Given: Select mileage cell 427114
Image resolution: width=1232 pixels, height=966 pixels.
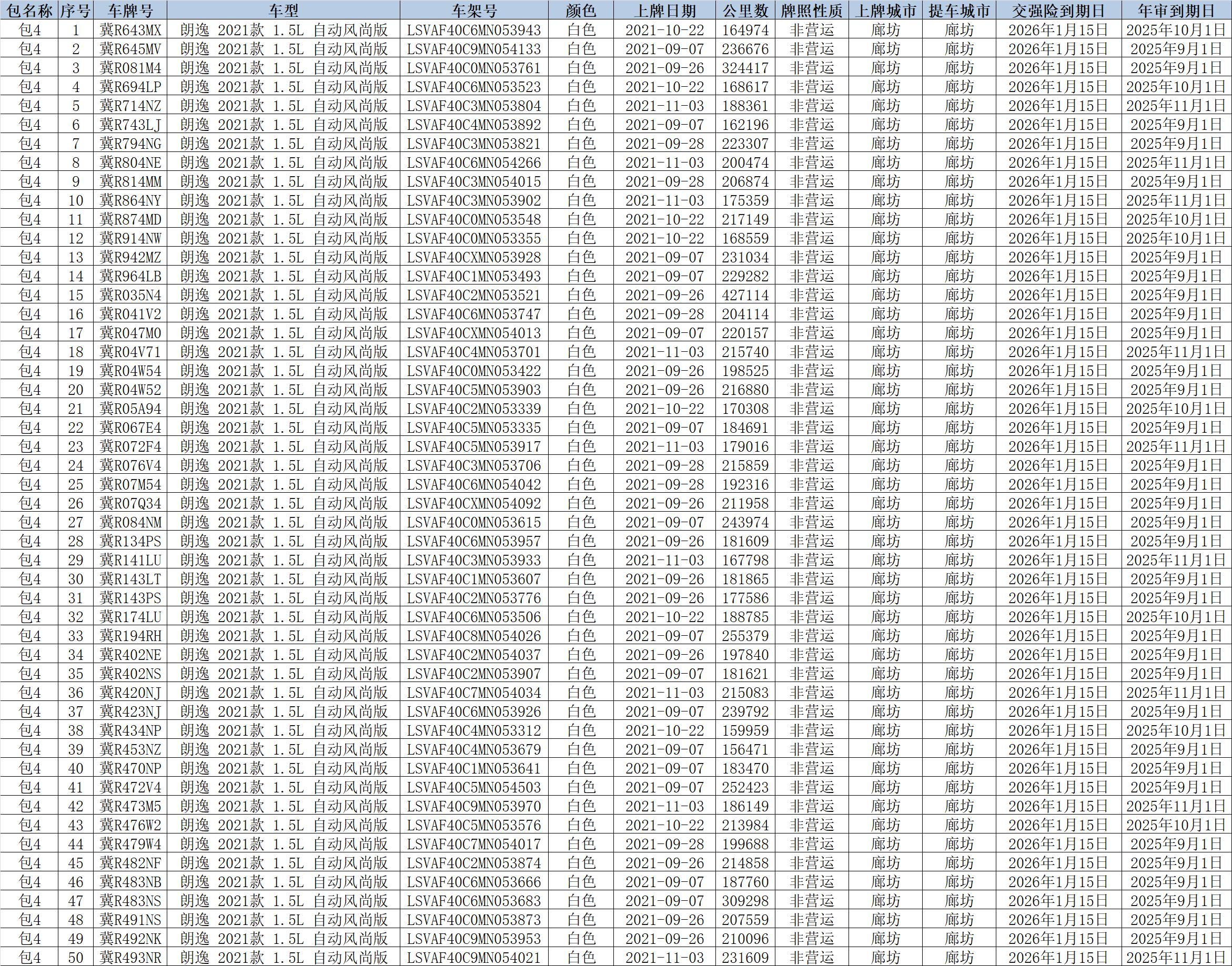Looking at the screenshot, I should click(745, 295).
